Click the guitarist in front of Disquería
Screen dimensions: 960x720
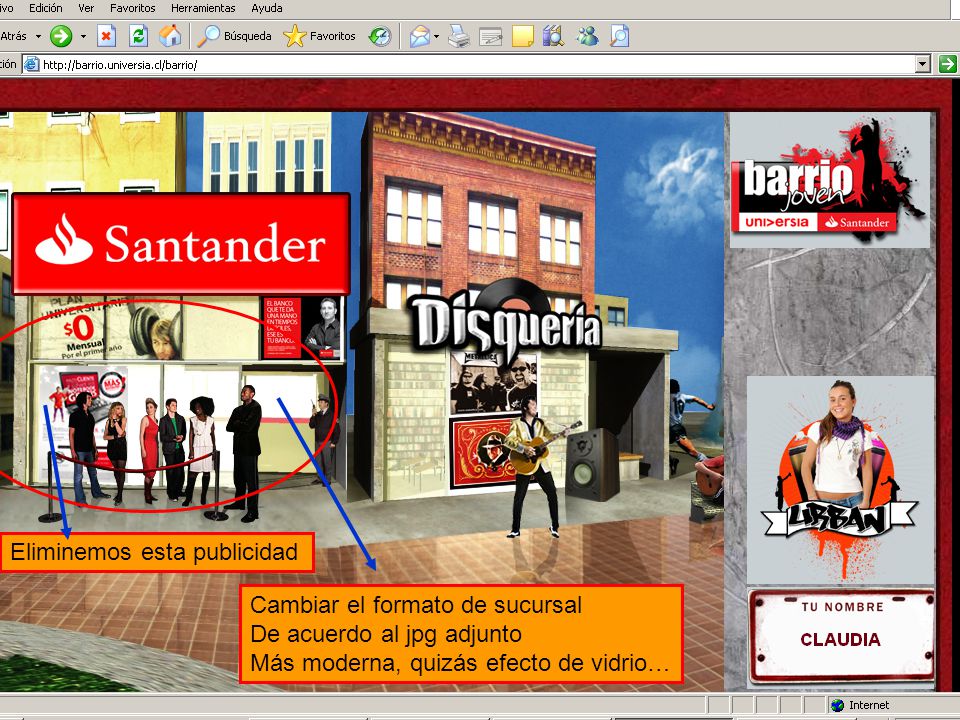pos(534,467)
